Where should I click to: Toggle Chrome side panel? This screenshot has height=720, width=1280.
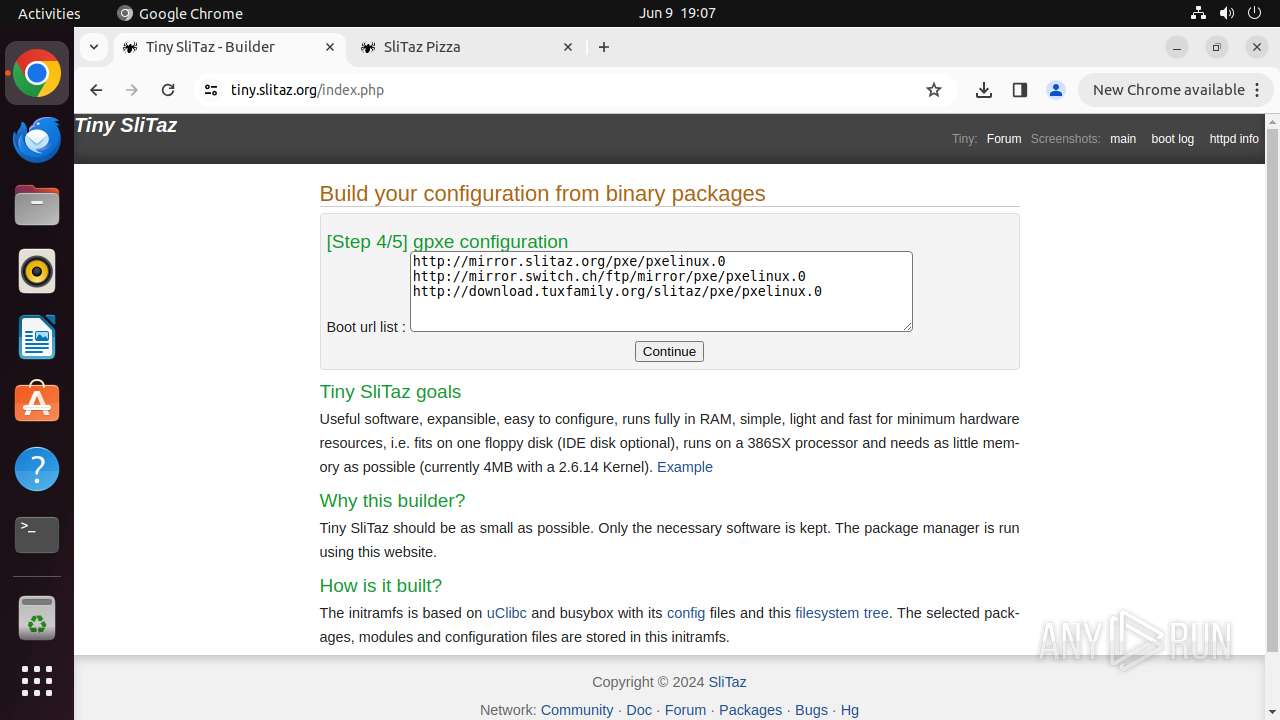(1020, 90)
